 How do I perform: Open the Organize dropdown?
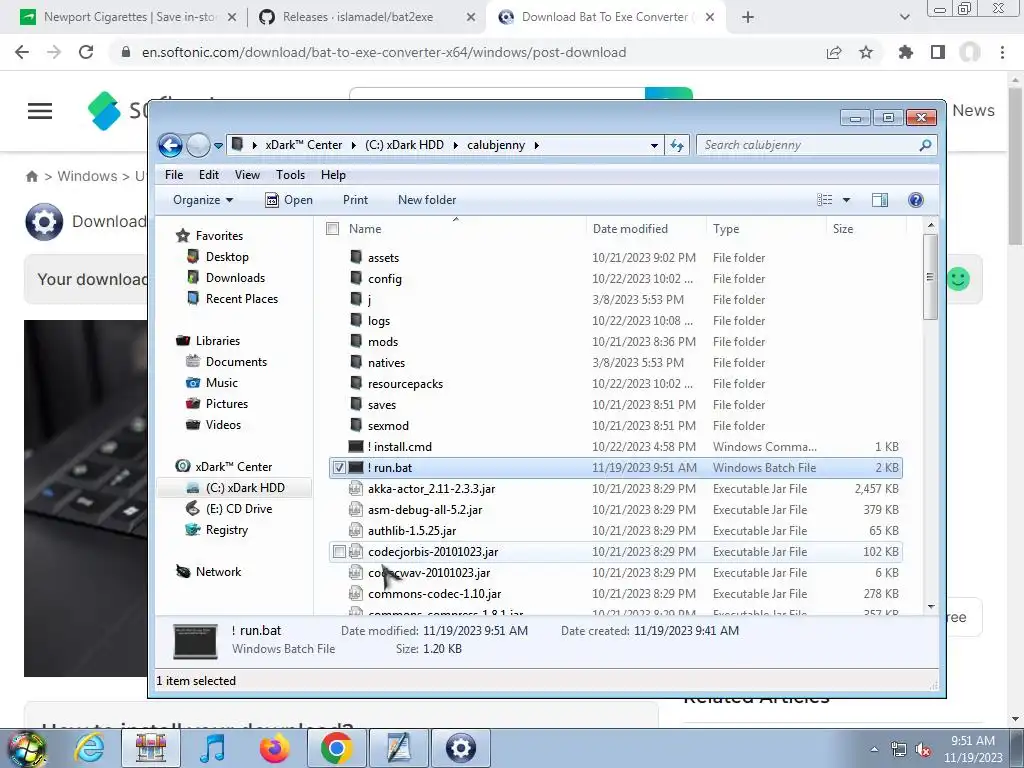pyautogui.click(x=203, y=200)
